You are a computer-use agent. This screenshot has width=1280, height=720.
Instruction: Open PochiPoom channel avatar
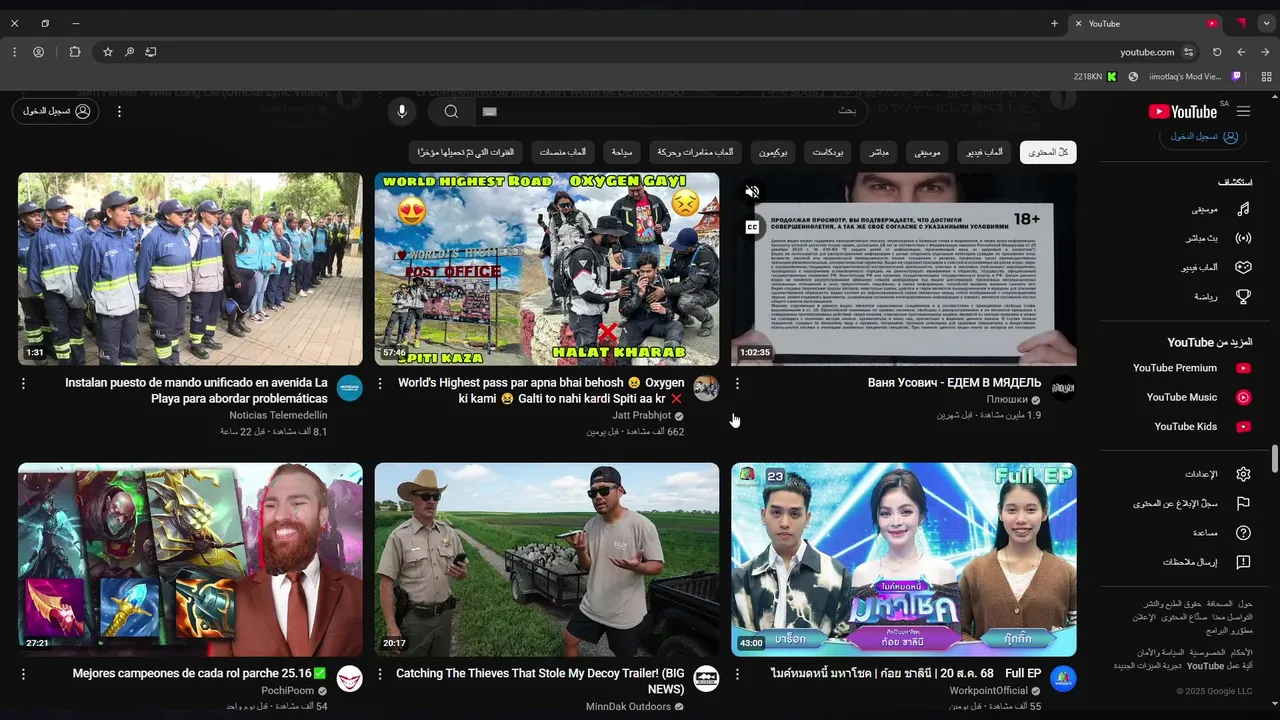pyautogui.click(x=349, y=679)
